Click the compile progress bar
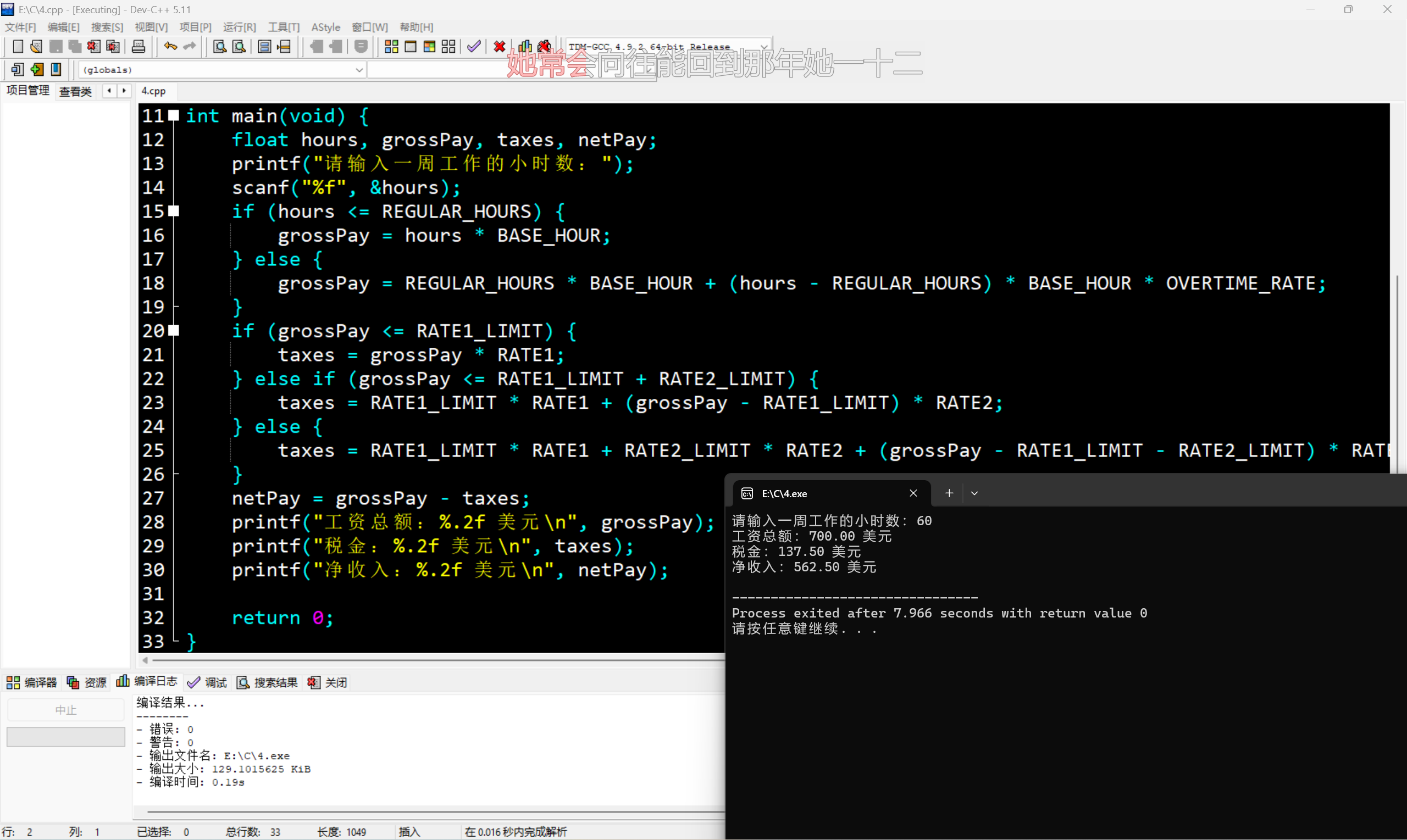This screenshot has width=1407, height=840. (x=66, y=736)
